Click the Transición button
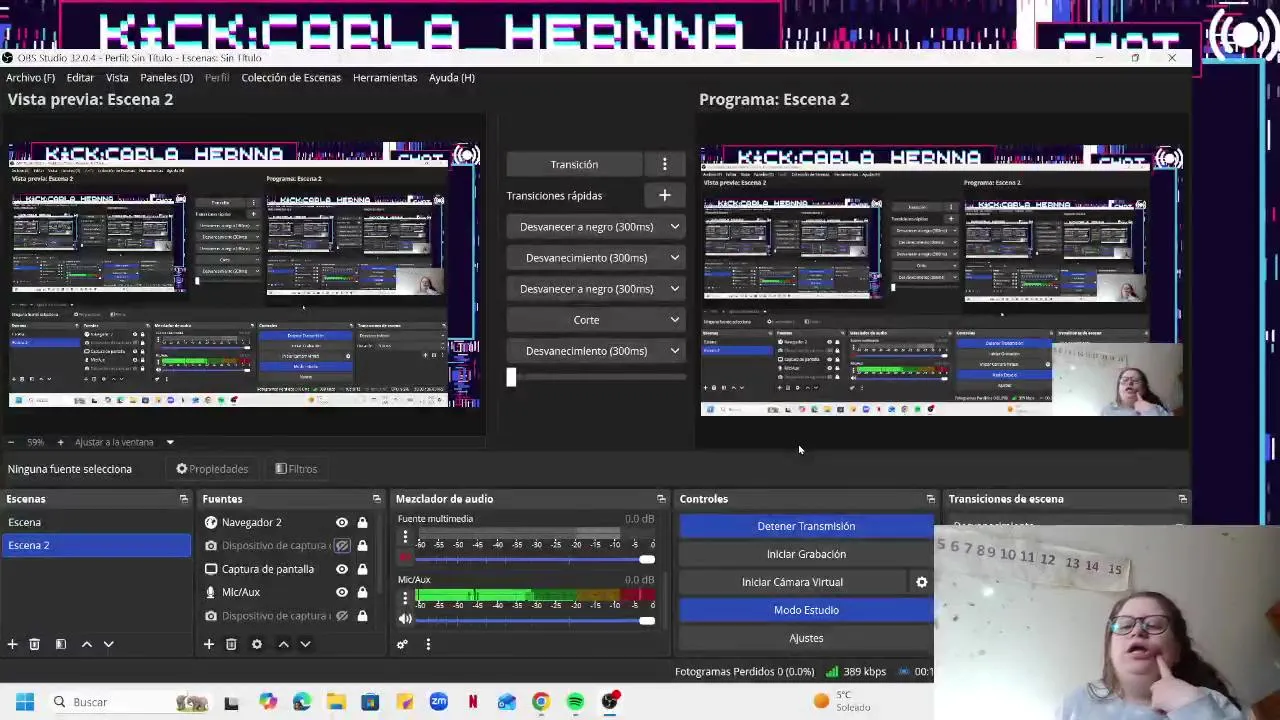Image resolution: width=1280 pixels, height=720 pixels. [x=574, y=164]
